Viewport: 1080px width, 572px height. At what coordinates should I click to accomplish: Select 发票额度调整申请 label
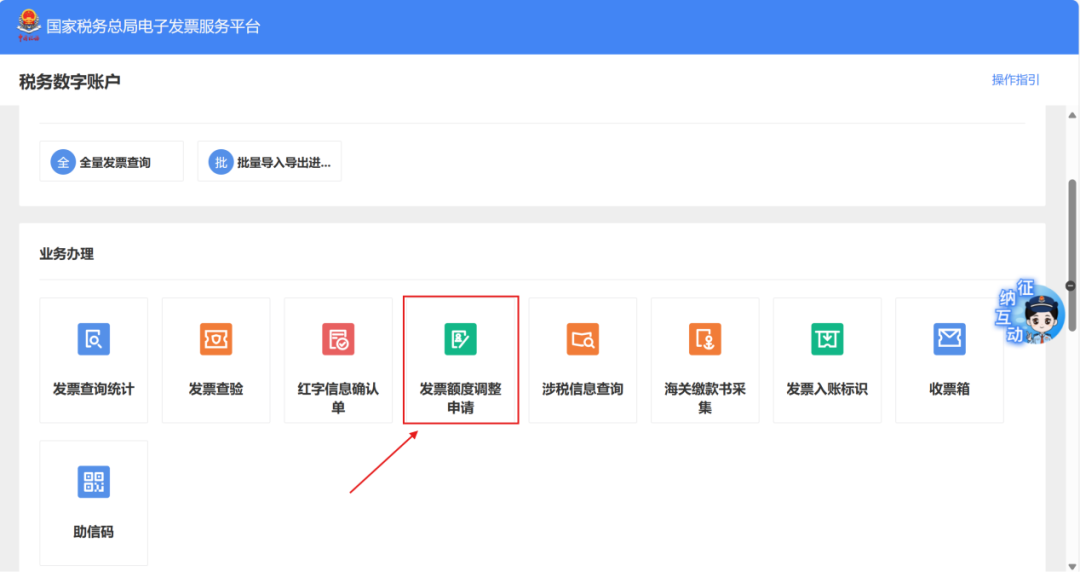[460, 398]
